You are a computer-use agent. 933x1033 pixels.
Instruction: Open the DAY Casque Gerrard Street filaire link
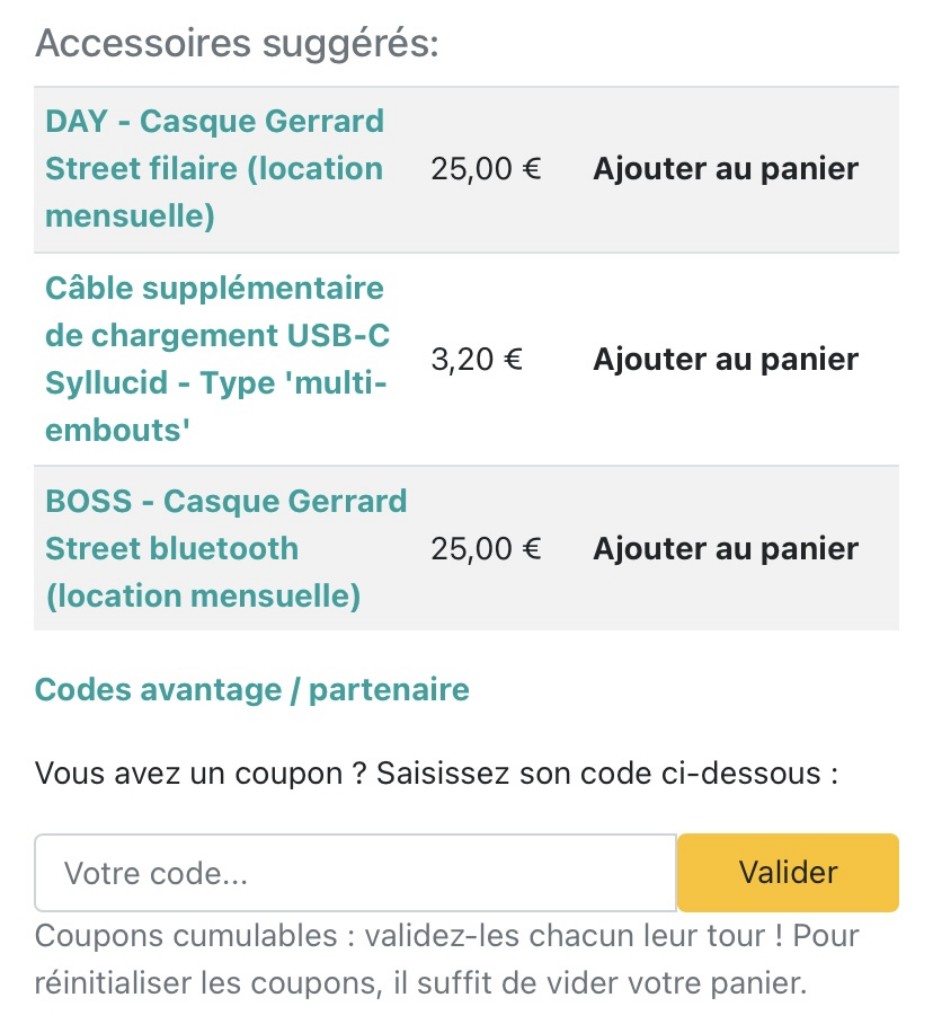[x=215, y=169]
